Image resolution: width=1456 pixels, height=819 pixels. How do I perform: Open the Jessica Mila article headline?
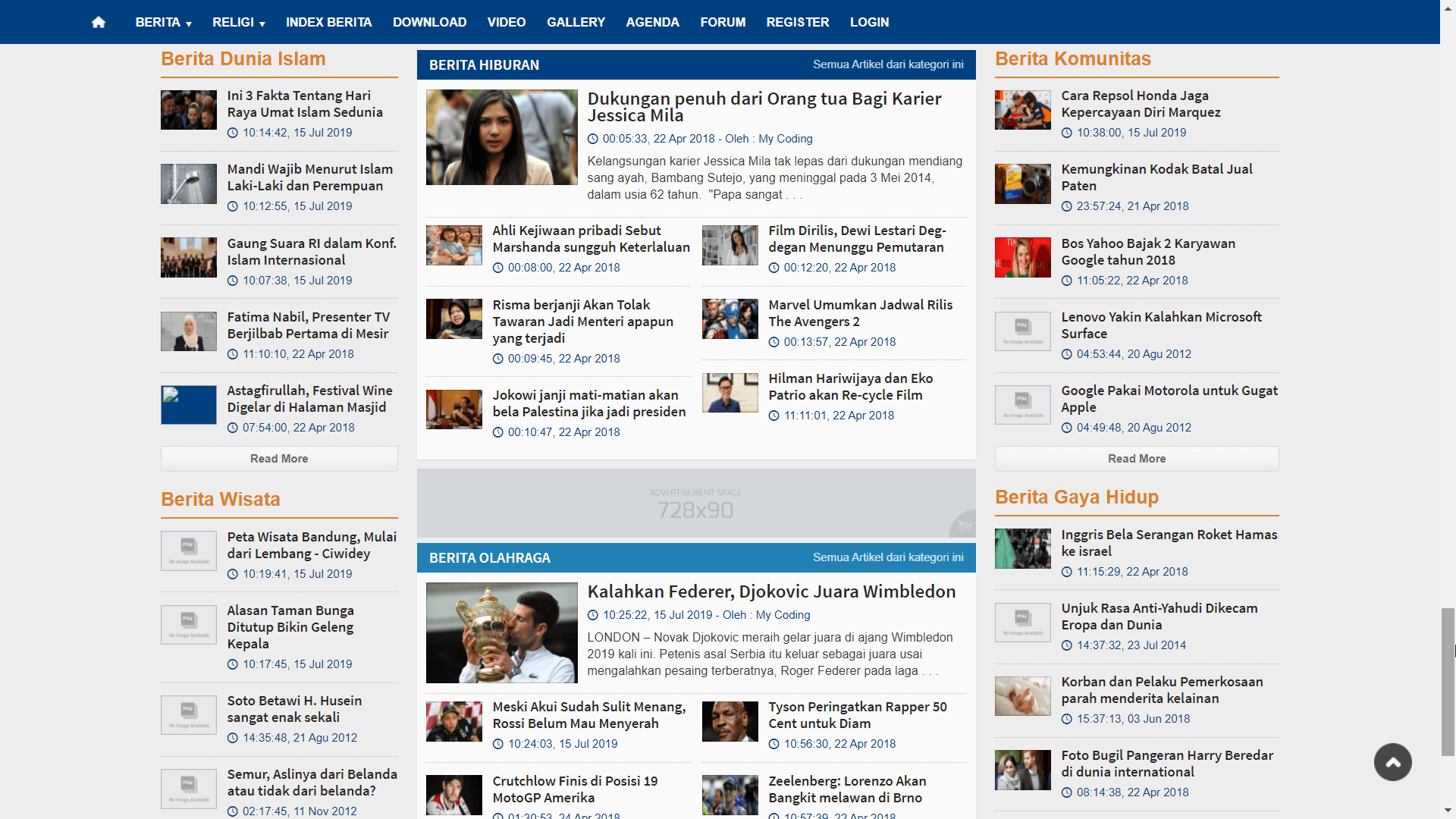pyautogui.click(x=764, y=107)
